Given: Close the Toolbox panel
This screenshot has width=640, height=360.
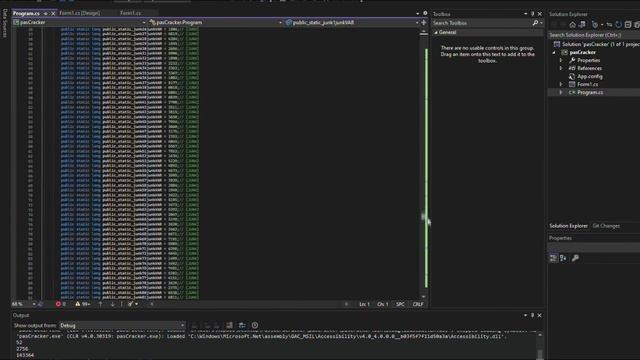Looking at the screenshot, I should click(540, 14).
